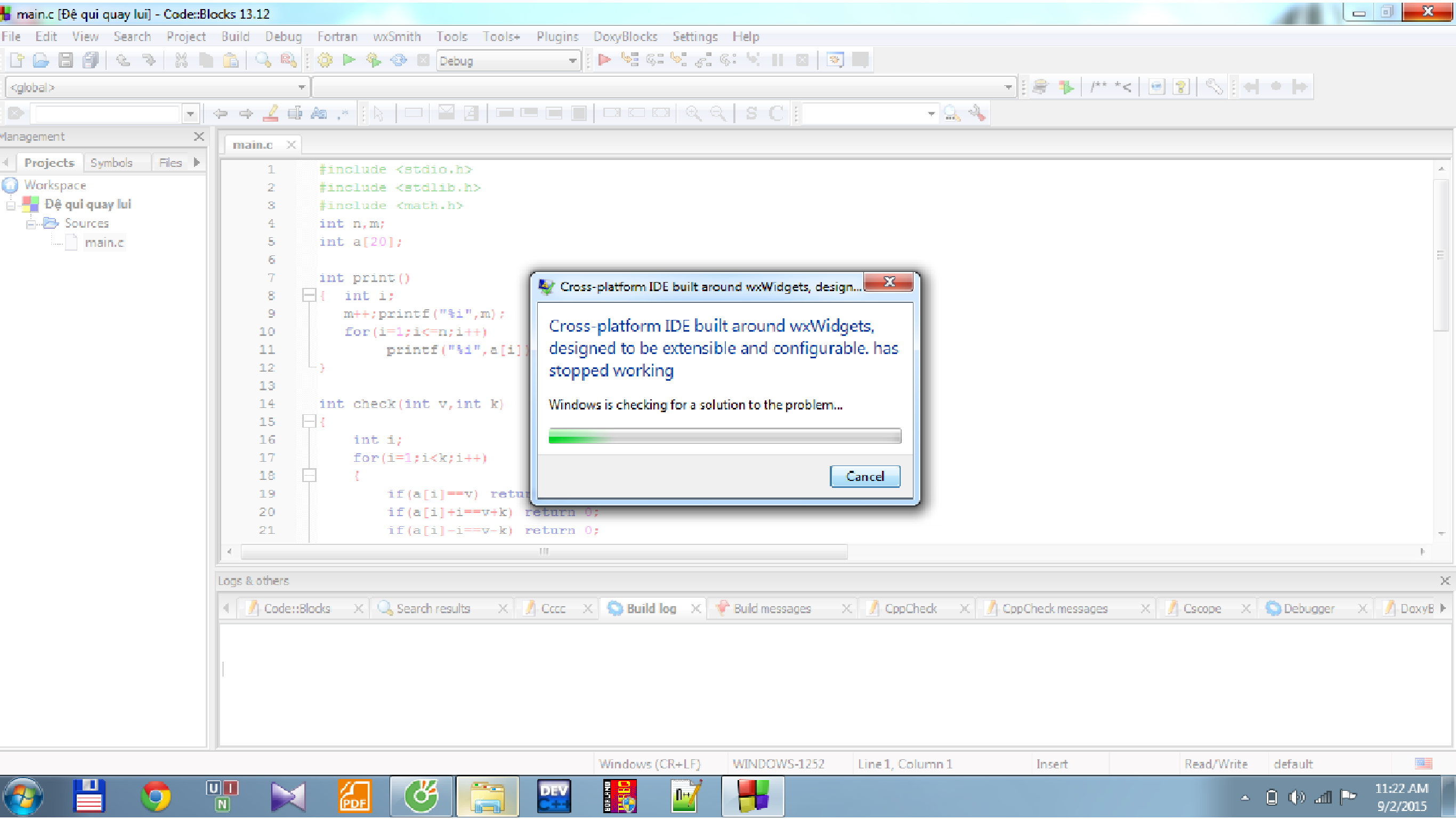Image resolution: width=1456 pixels, height=819 pixels.
Task: Click the Save all files icon
Action: [91, 61]
